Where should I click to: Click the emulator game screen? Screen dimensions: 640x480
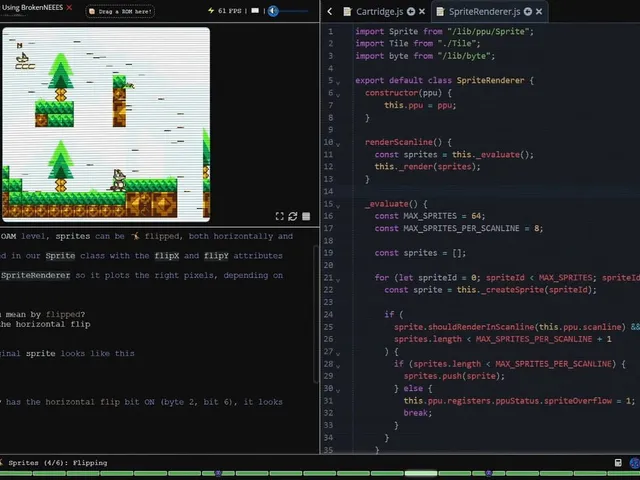pos(106,124)
